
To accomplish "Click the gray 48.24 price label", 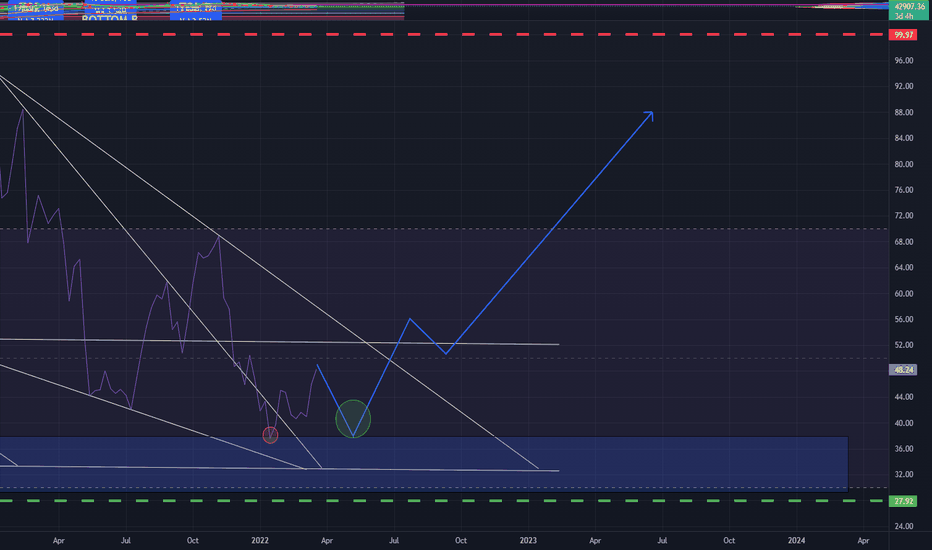I will click(903, 370).
